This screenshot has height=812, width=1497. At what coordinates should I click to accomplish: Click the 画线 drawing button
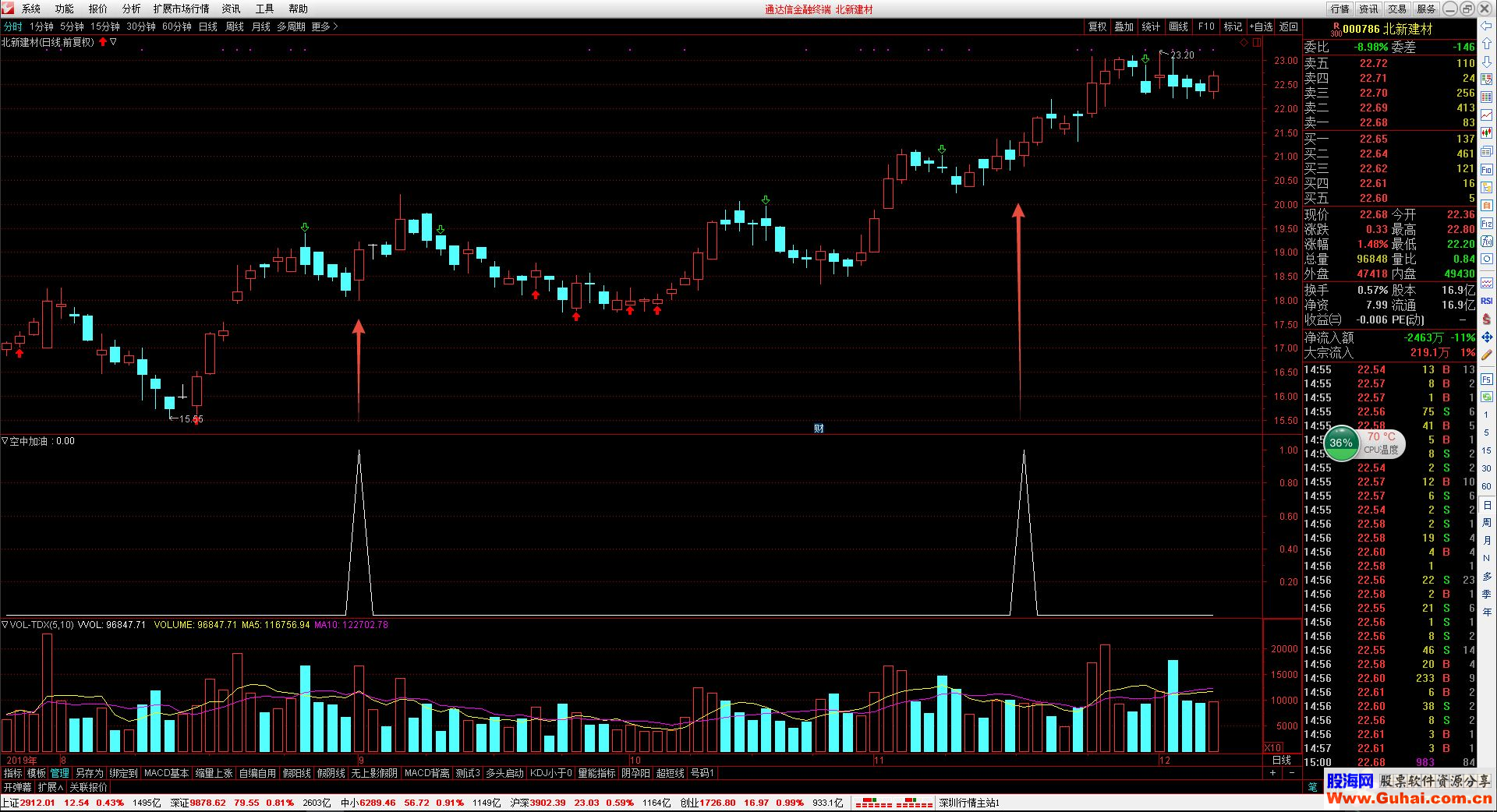click(1179, 26)
